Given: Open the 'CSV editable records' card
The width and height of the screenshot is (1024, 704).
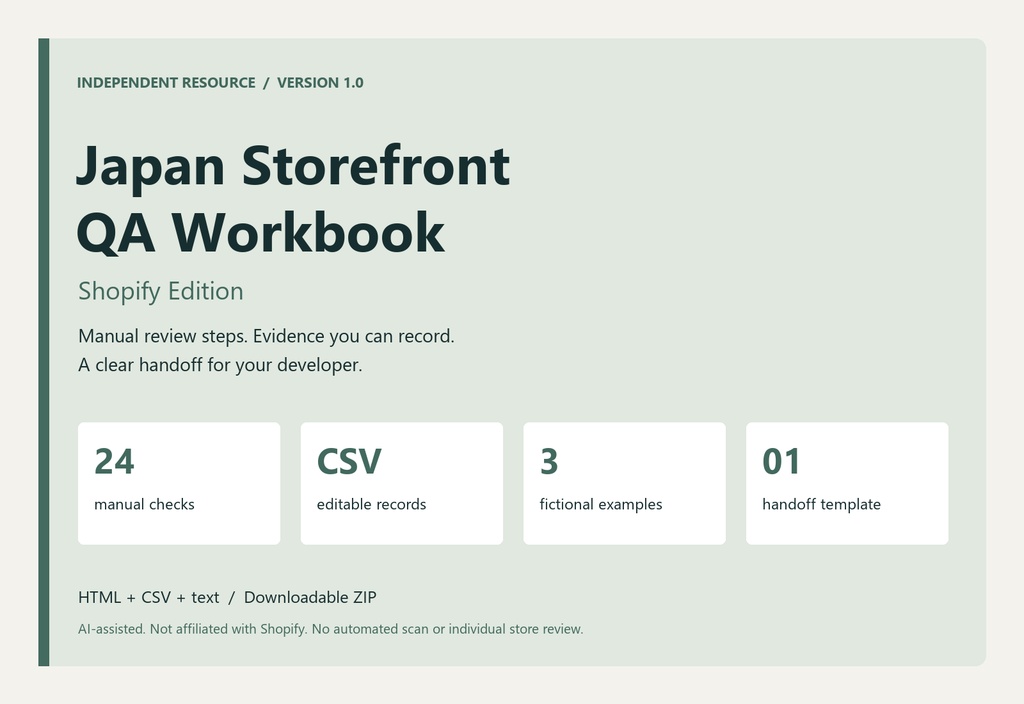Looking at the screenshot, I should 402,483.
